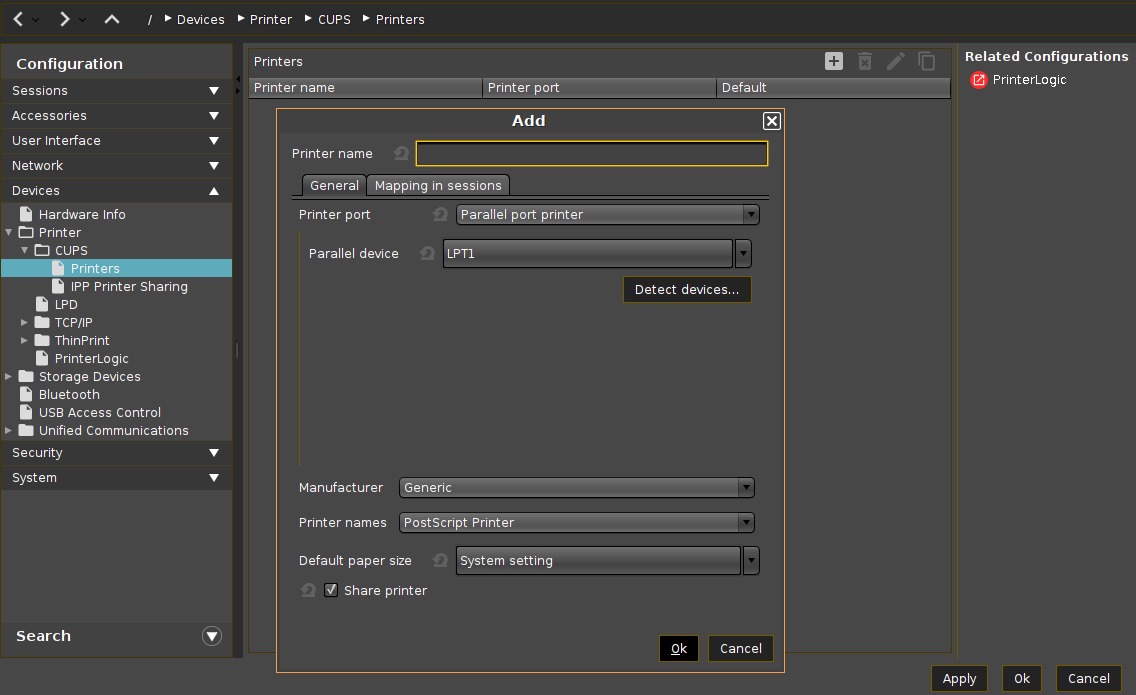Open the Printer names dropdown
Screen dimensions: 1136x695
click(x=577, y=523)
